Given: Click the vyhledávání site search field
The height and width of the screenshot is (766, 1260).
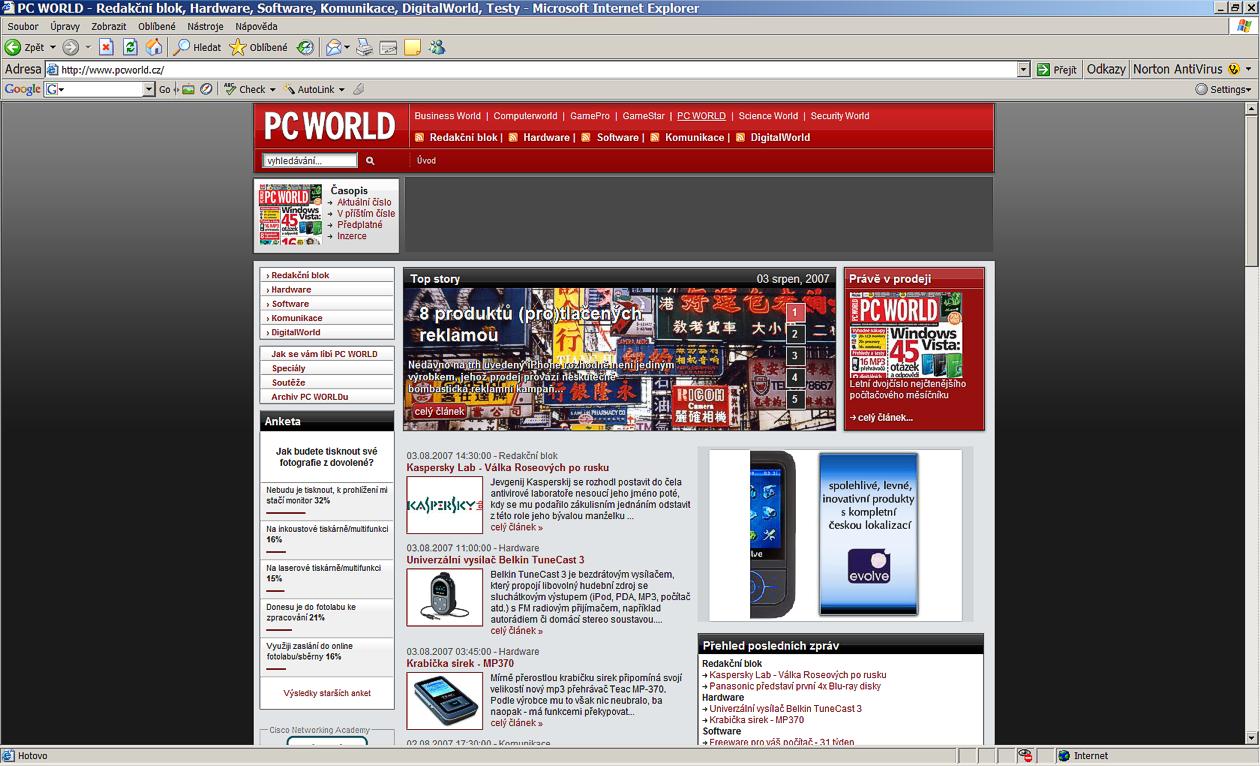Looking at the screenshot, I should (x=310, y=160).
